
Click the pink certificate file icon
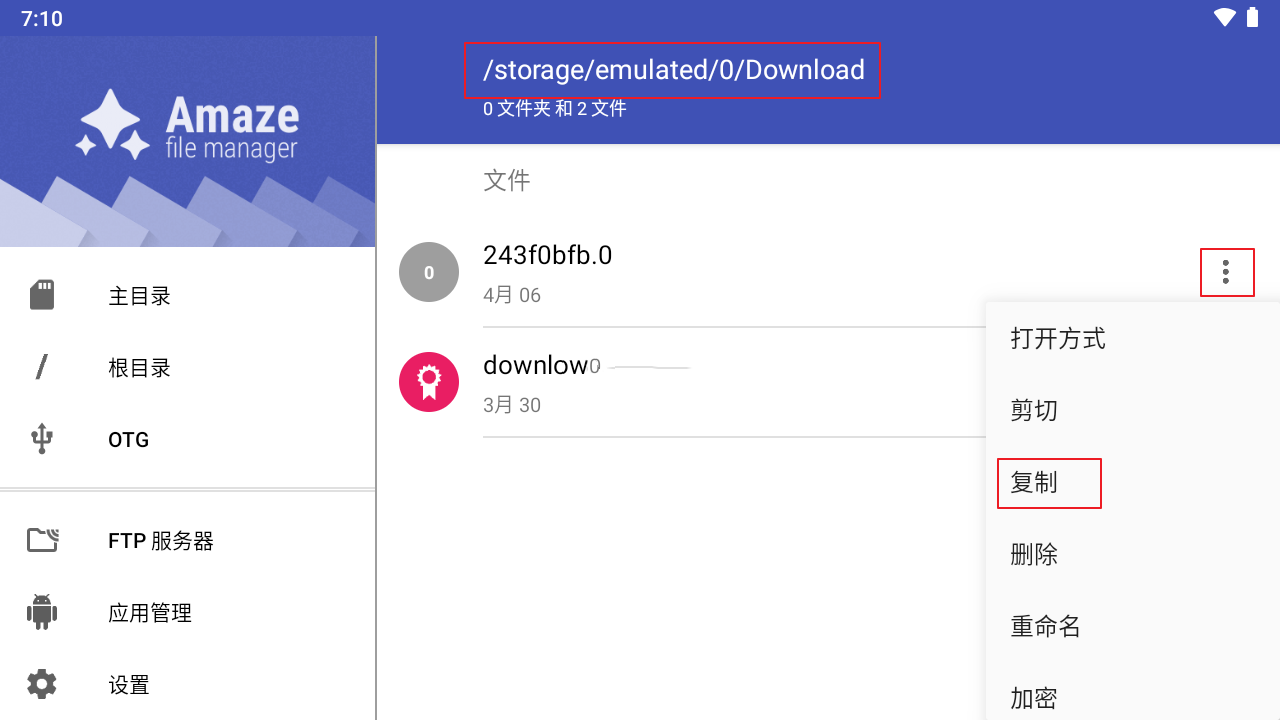[429, 382]
